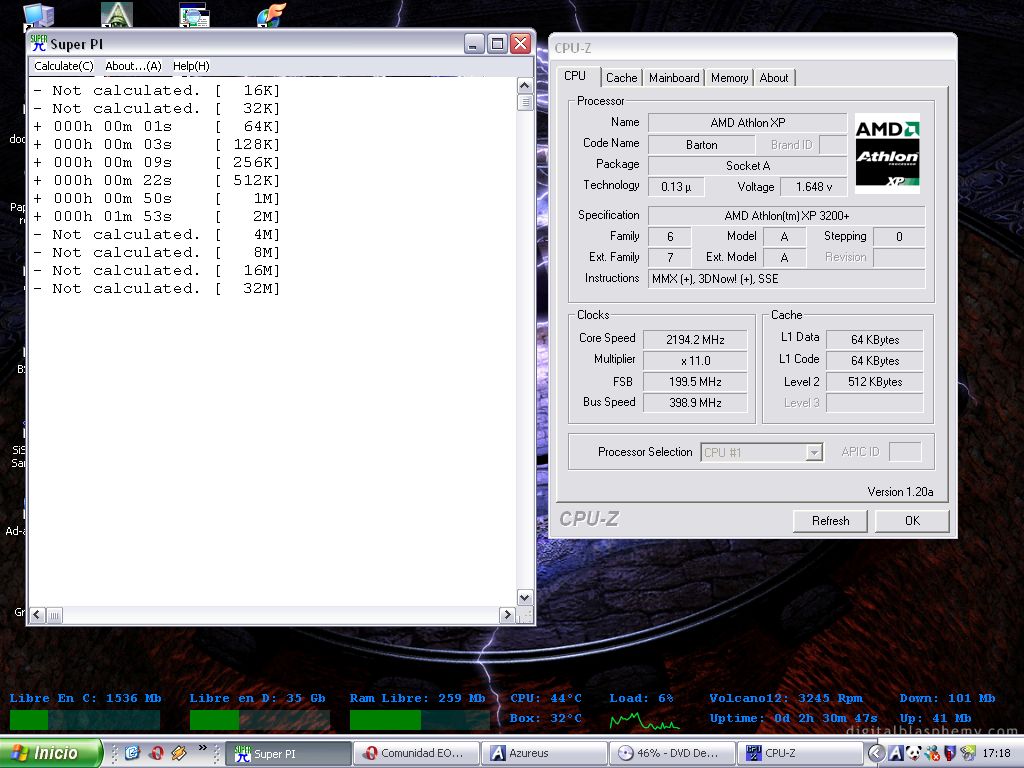Click the 2M result row '000h 01m 53s'
1024x768 pixels.
pos(156,216)
